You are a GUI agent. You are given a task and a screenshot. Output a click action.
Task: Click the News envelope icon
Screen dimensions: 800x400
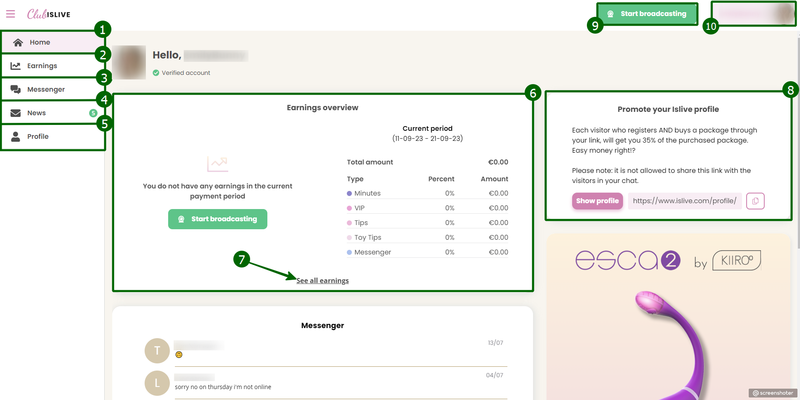click(15, 113)
